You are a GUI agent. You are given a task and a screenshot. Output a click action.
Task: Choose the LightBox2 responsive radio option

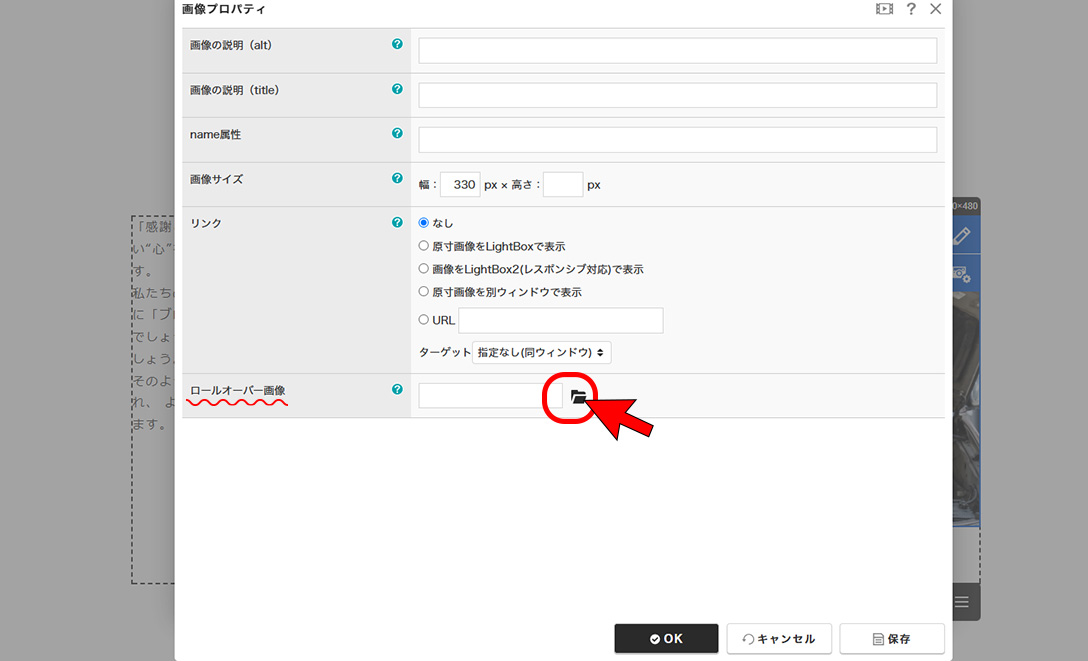424,269
